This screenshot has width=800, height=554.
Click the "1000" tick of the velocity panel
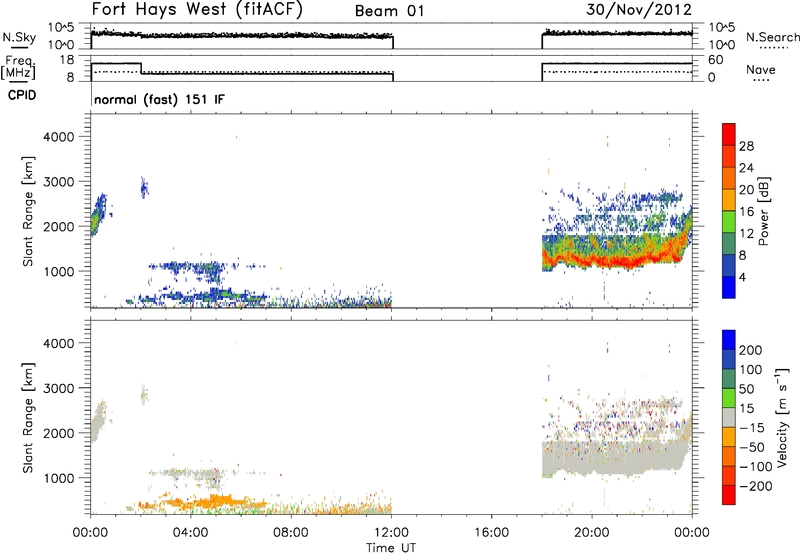(59, 478)
